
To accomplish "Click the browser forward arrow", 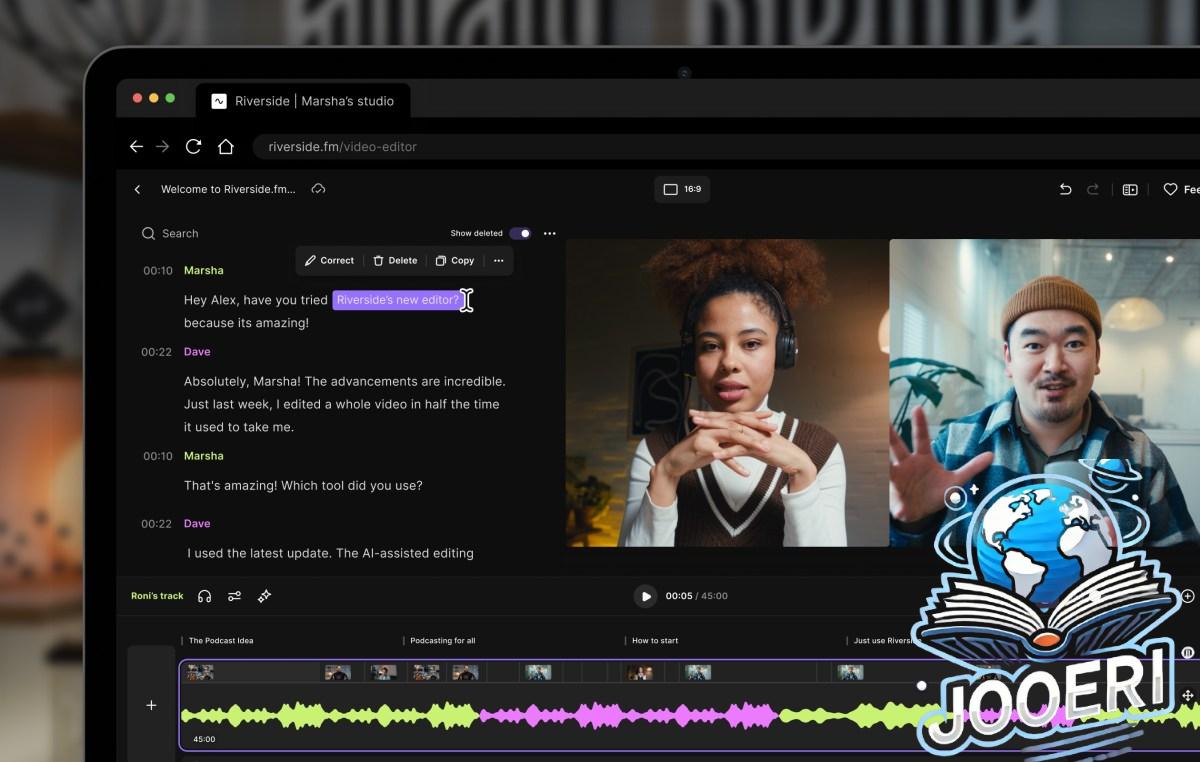I will click(164, 146).
